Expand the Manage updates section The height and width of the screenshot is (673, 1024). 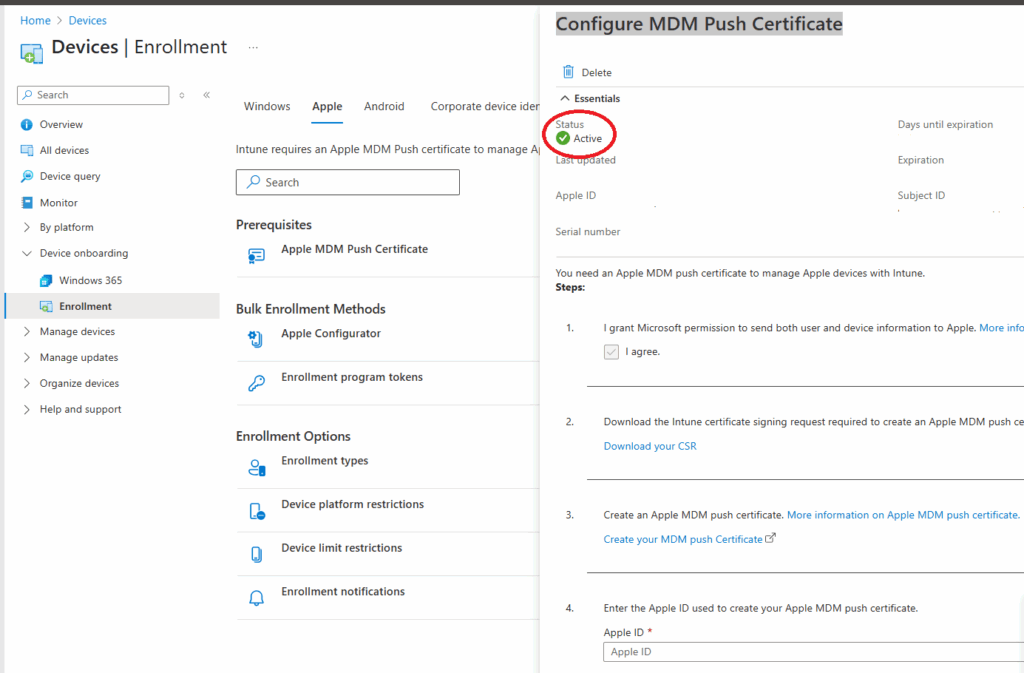tap(27, 358)
